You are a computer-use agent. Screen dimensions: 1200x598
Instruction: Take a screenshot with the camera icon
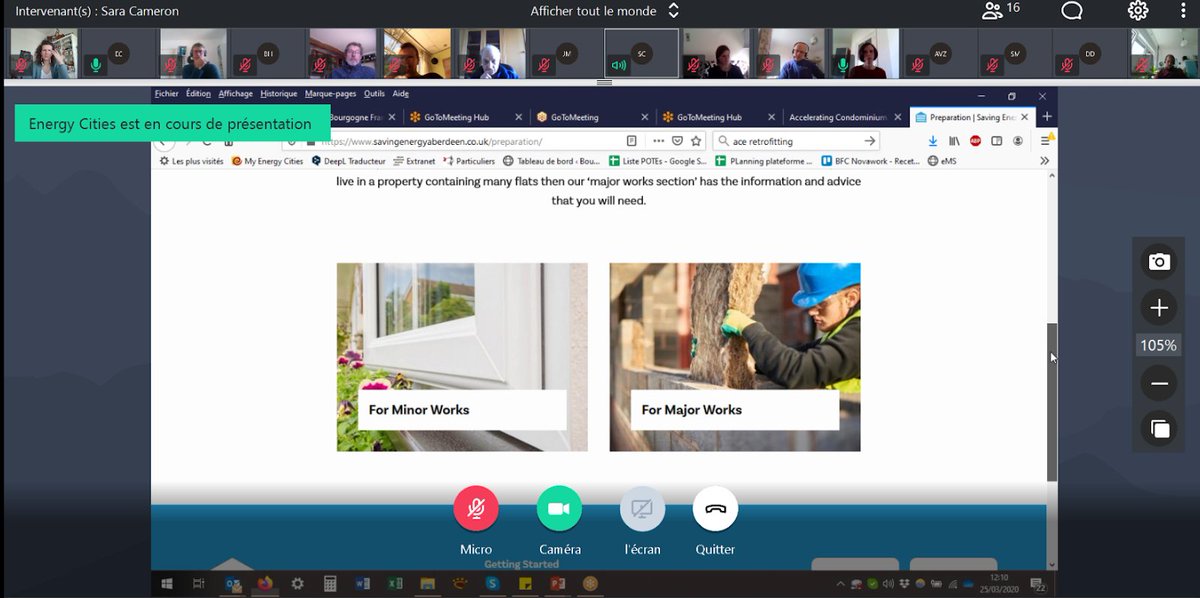[x=1159, y=262]
